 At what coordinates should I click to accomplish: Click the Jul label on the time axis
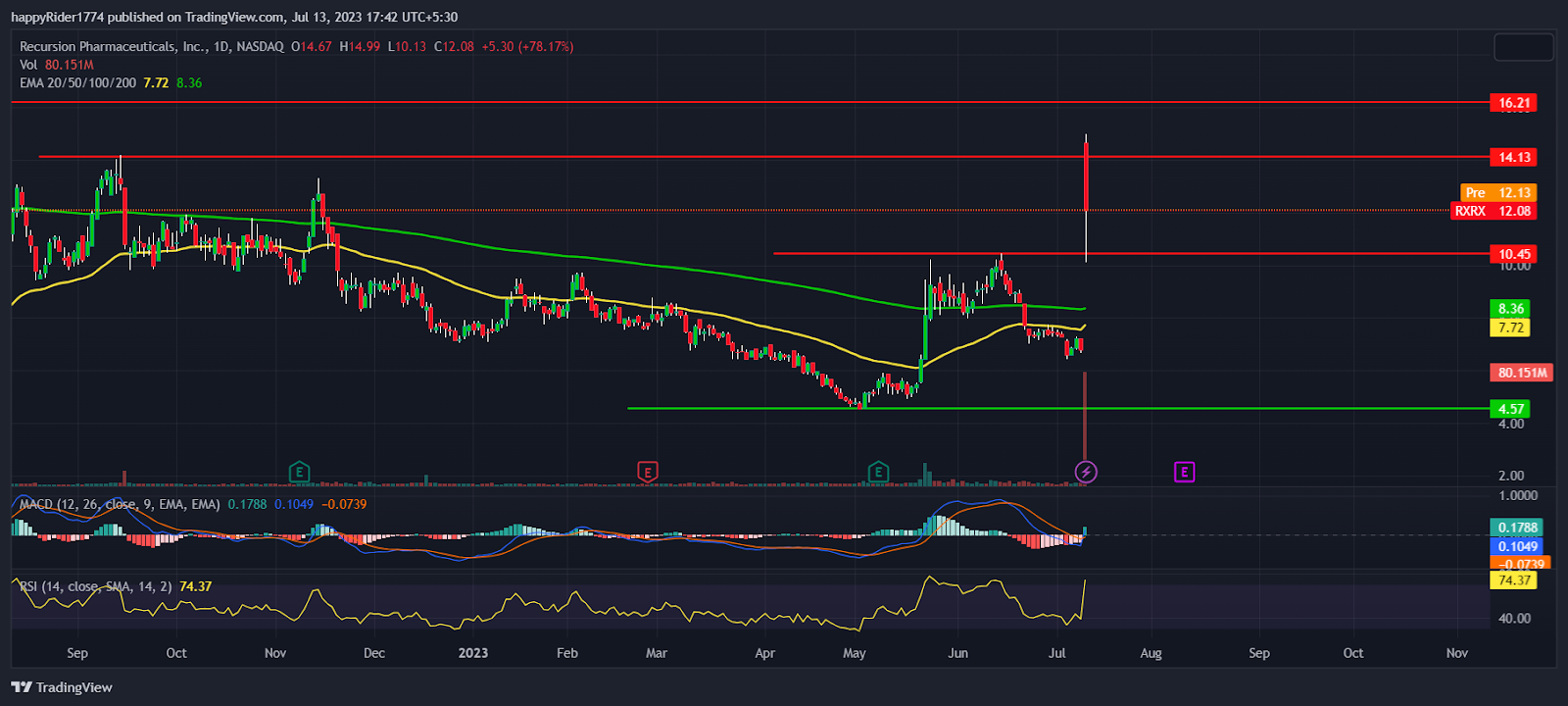(x=1057, y=653)
